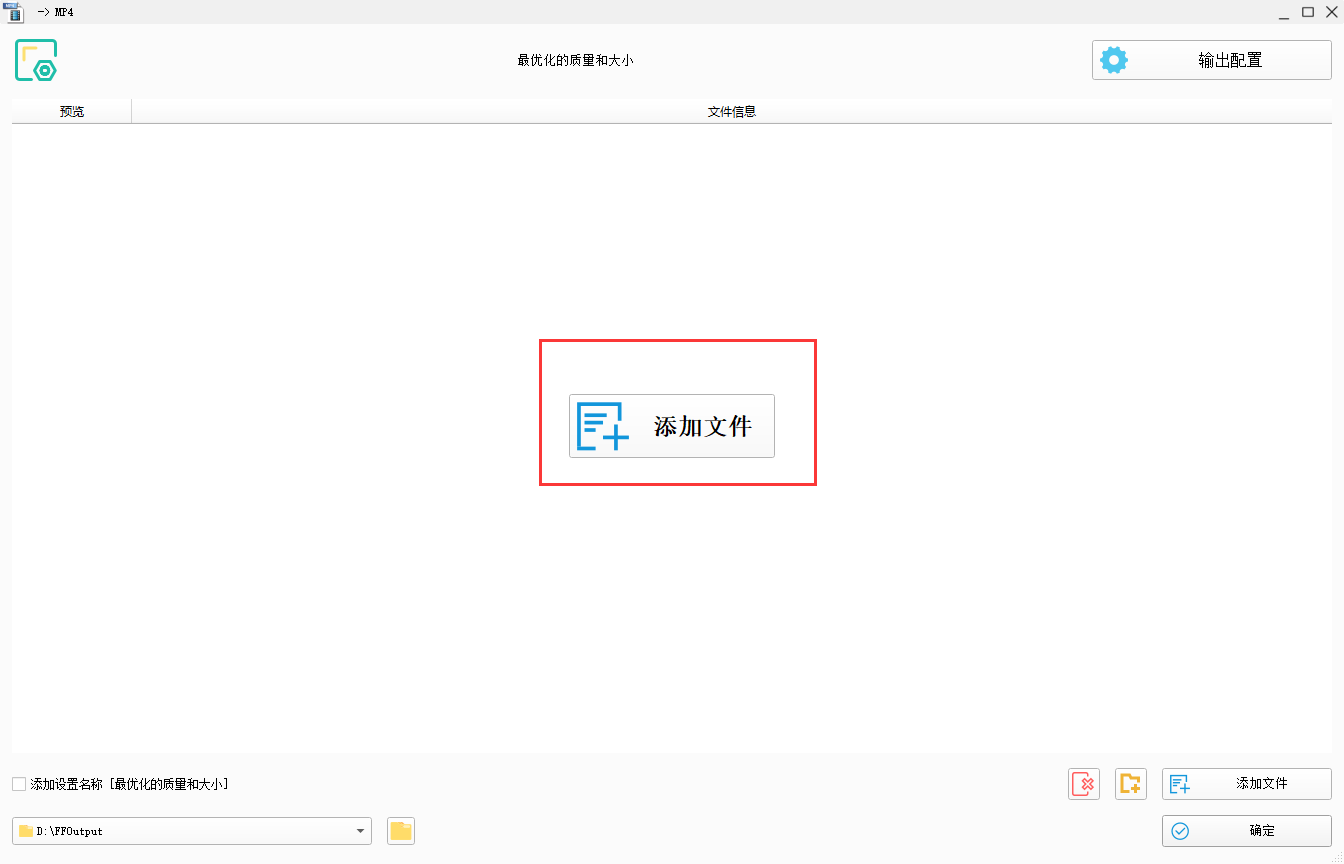
Task: Click the app icon in title bar
Action: coord(14,12)
